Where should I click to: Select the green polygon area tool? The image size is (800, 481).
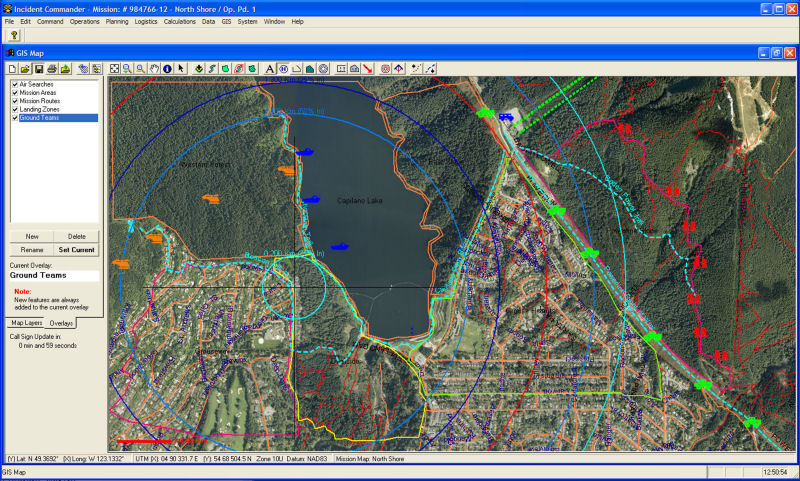coord(226,68)
